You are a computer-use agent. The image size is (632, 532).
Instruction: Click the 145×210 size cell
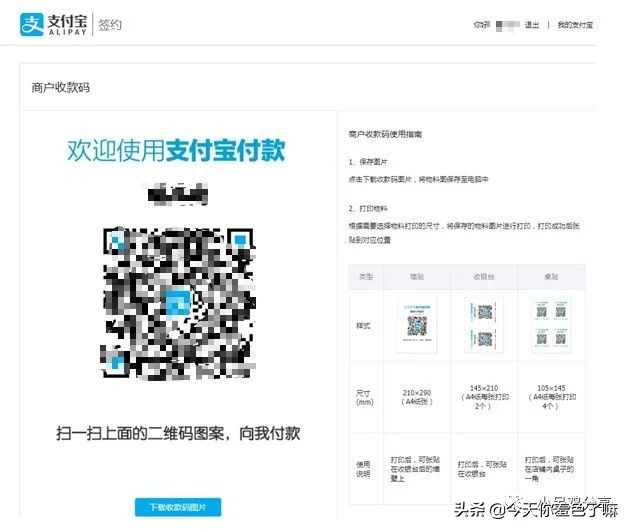tap(484, 397)
